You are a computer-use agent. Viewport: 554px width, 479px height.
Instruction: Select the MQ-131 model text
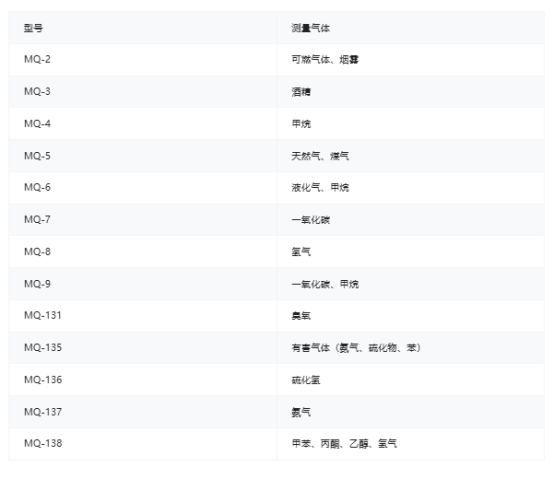tap(43, 315)
